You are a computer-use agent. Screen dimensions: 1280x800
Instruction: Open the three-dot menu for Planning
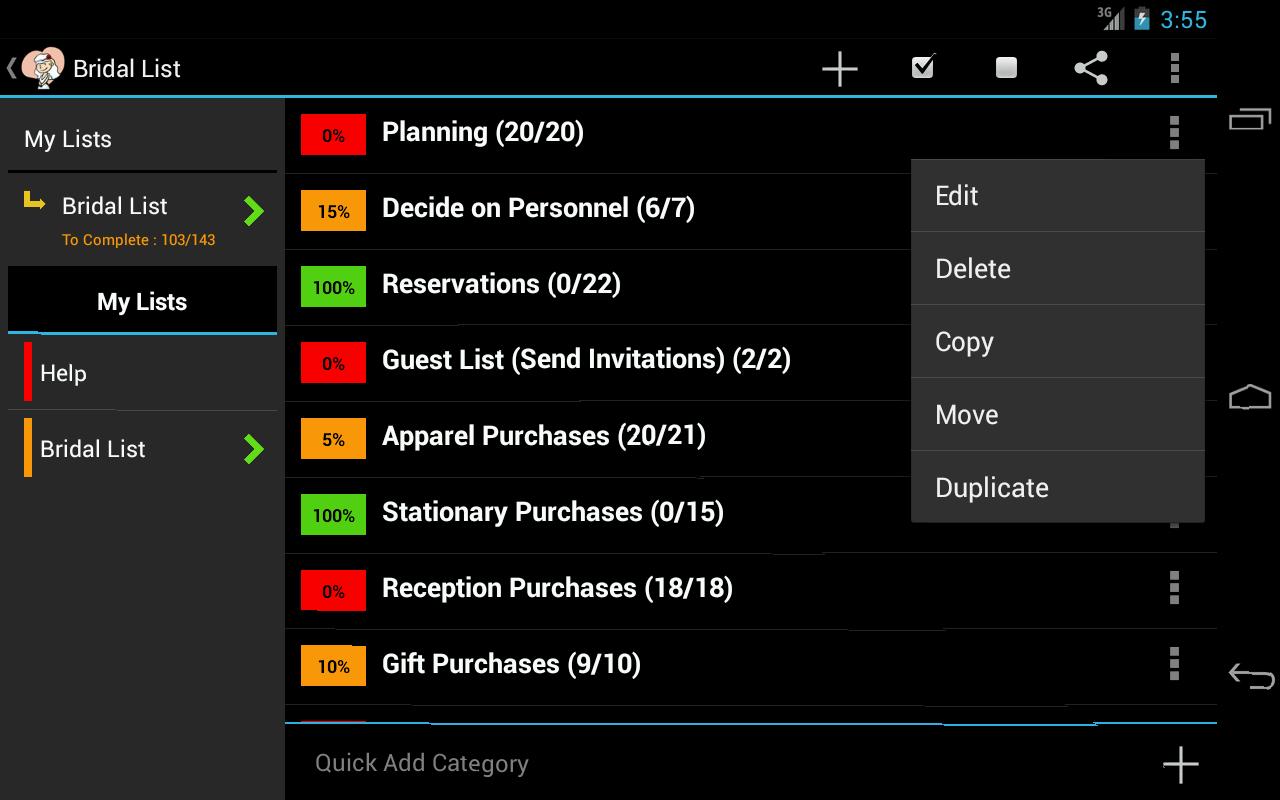click(x=1174, y=132)
